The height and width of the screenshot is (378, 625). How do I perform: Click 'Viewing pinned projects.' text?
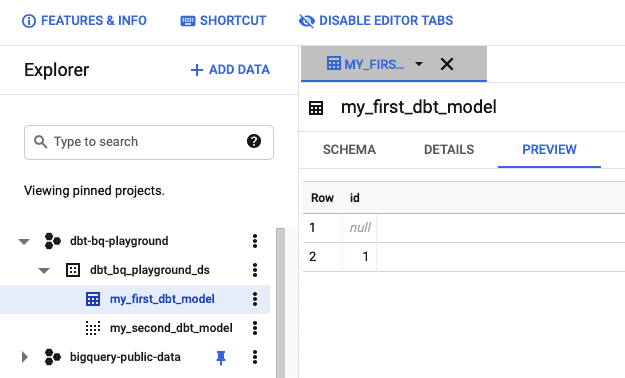coord(94,191)
